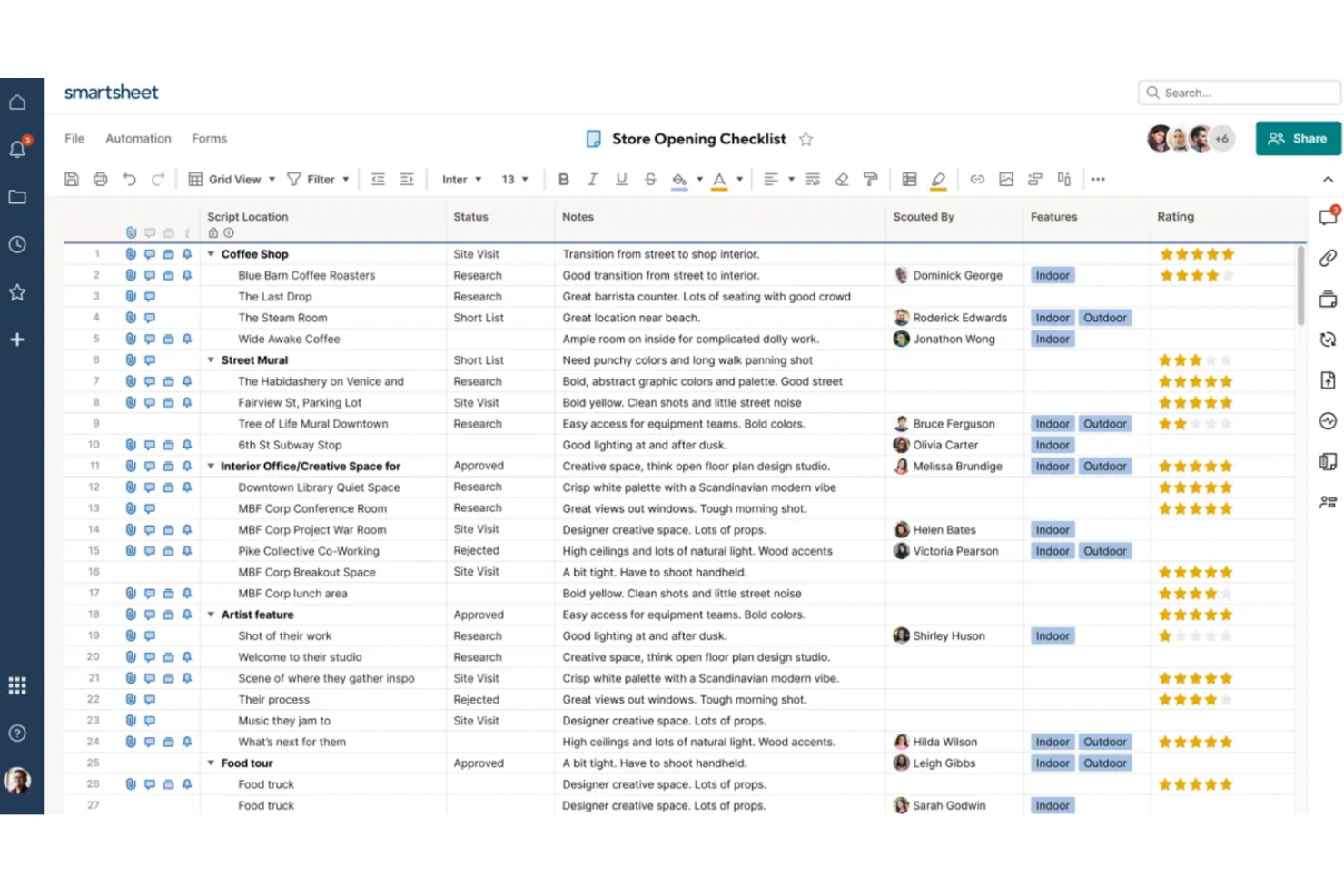Image resolution: width=1344 pixels, height=896 pixels.
Task: Open the font size 13 dropdown
Action: [x=515, y=180]
